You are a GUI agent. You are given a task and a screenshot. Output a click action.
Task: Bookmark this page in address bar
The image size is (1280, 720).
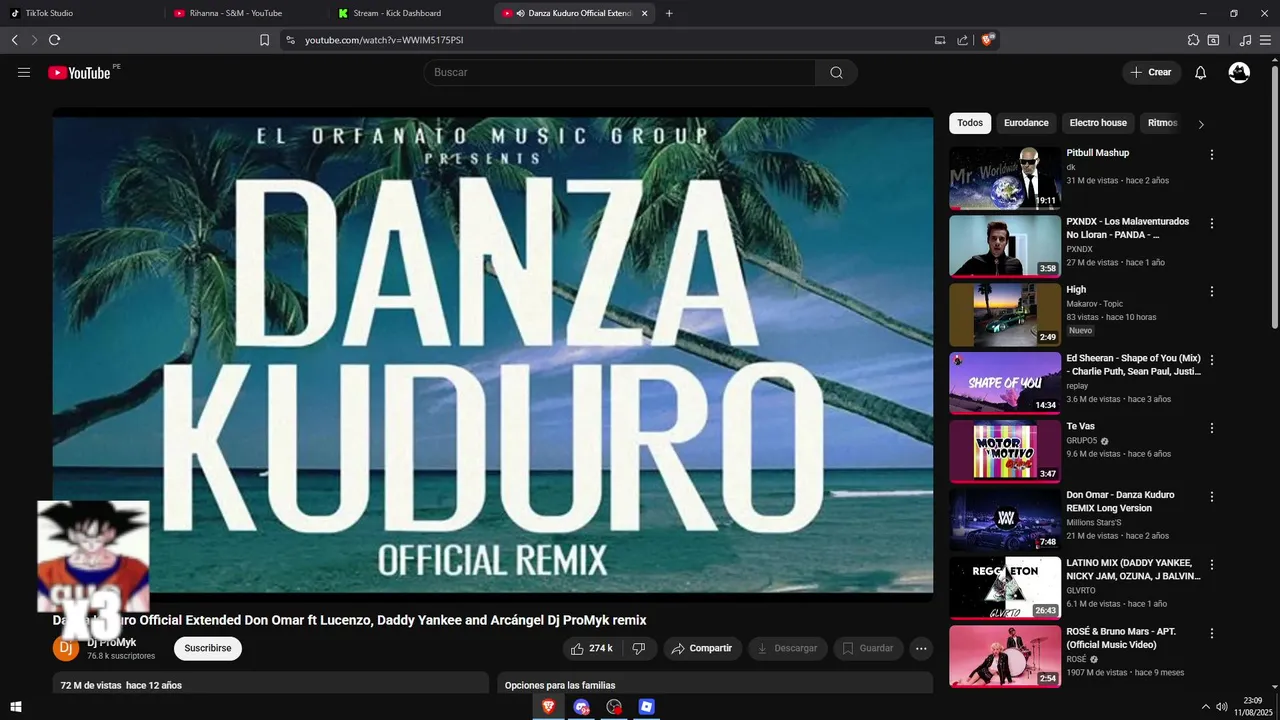264,40
